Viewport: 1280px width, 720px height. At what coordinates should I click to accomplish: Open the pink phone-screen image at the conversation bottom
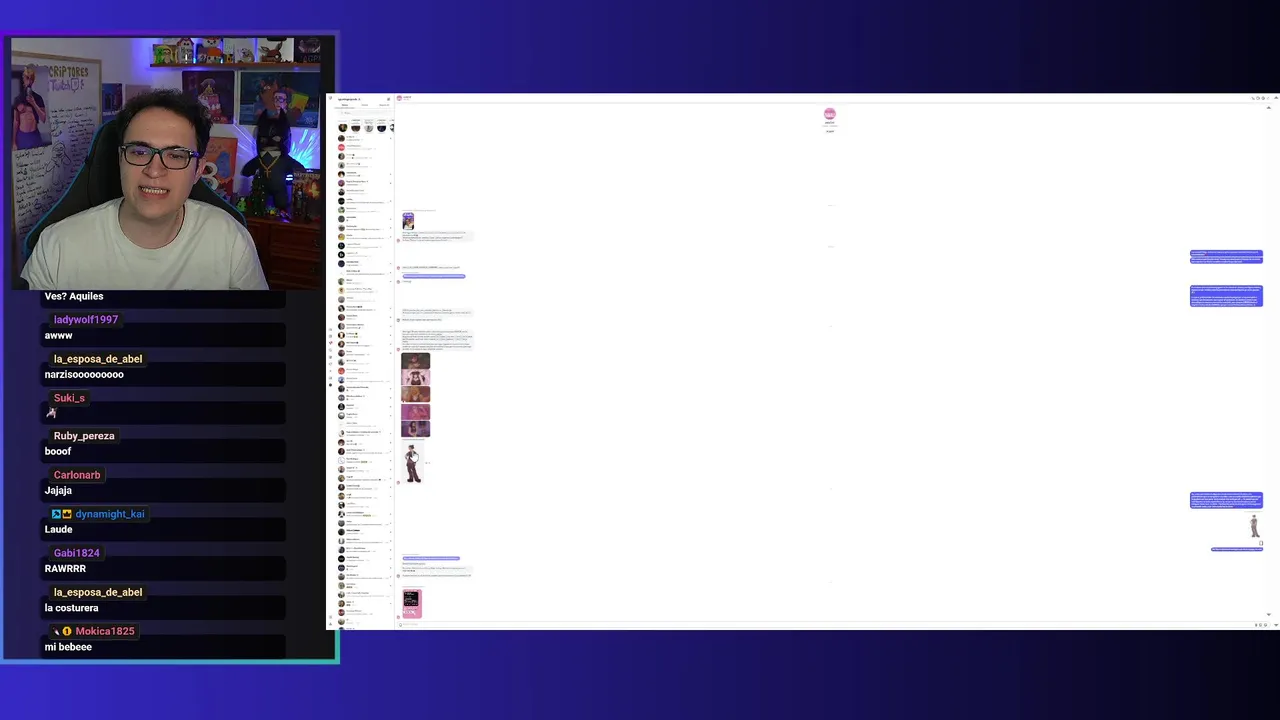412,603
